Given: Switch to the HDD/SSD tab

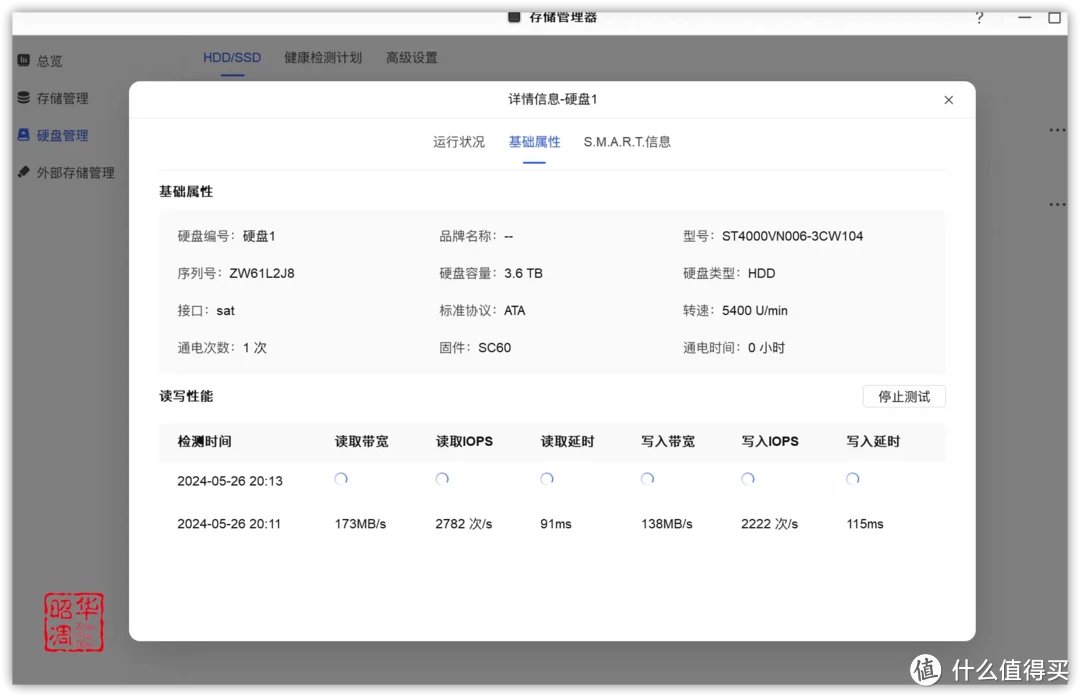Looking at the screenshot, I should (x=232, y=57).
